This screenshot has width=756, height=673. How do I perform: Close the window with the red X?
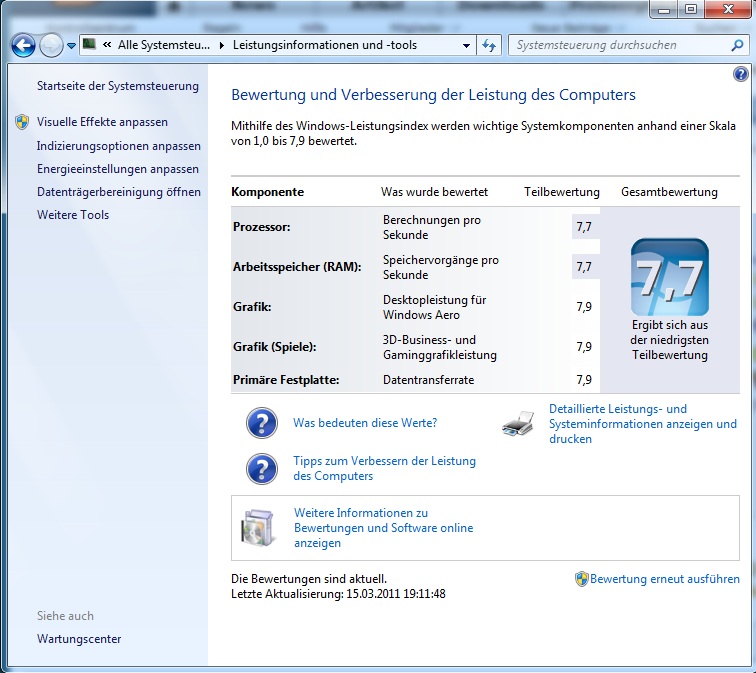(x=728, y=10)
